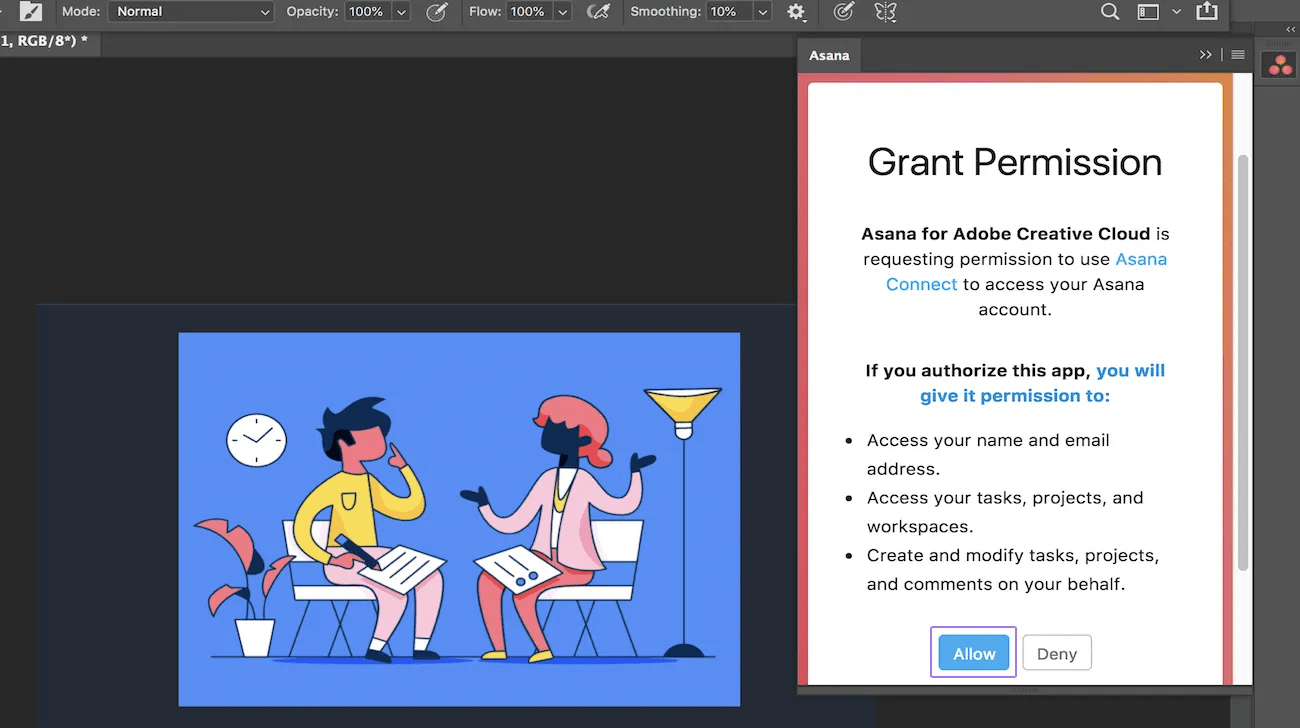The height and width of the screenshot is (728, 1300).
Task: Collapse the right panel dock with double arrows
Action: pos(1290,29)
